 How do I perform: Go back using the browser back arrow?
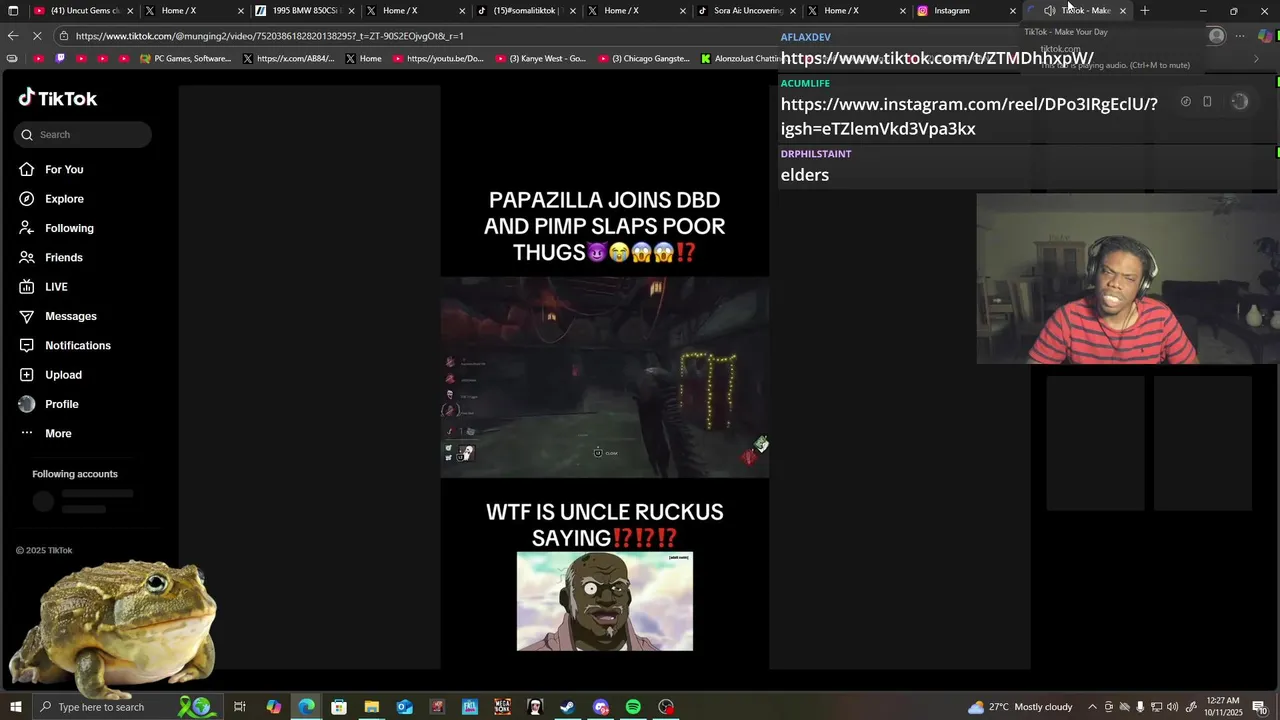click(x=13, y=36)
